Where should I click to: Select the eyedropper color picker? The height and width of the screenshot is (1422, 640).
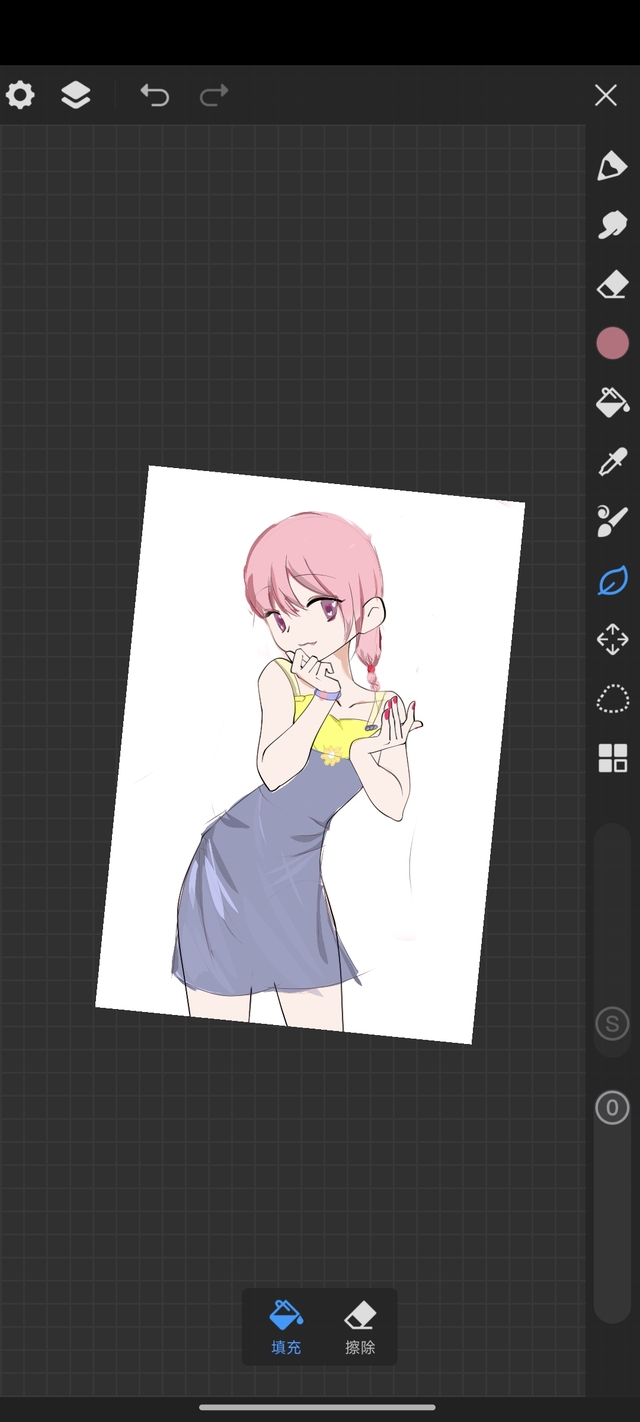612,462
